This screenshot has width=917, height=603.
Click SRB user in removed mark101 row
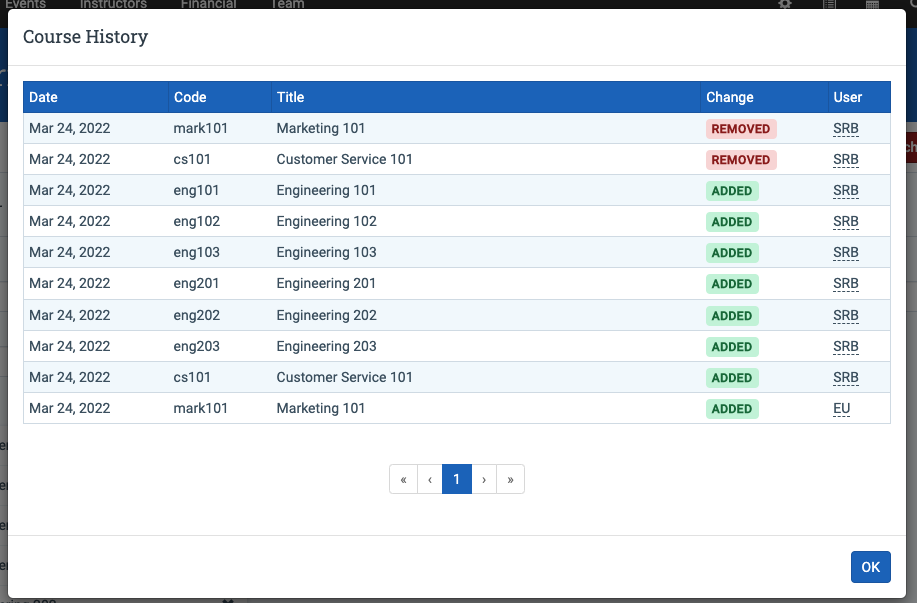(846, 128)
